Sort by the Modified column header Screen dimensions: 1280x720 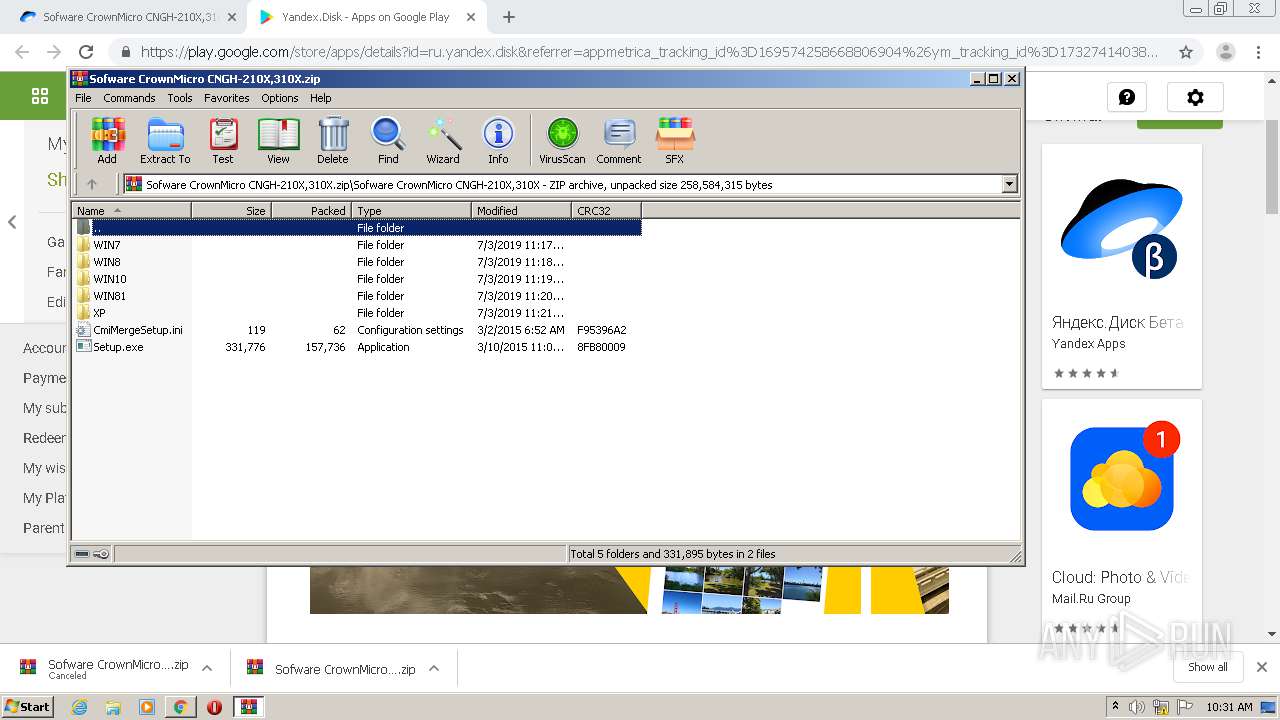(521, 210)
